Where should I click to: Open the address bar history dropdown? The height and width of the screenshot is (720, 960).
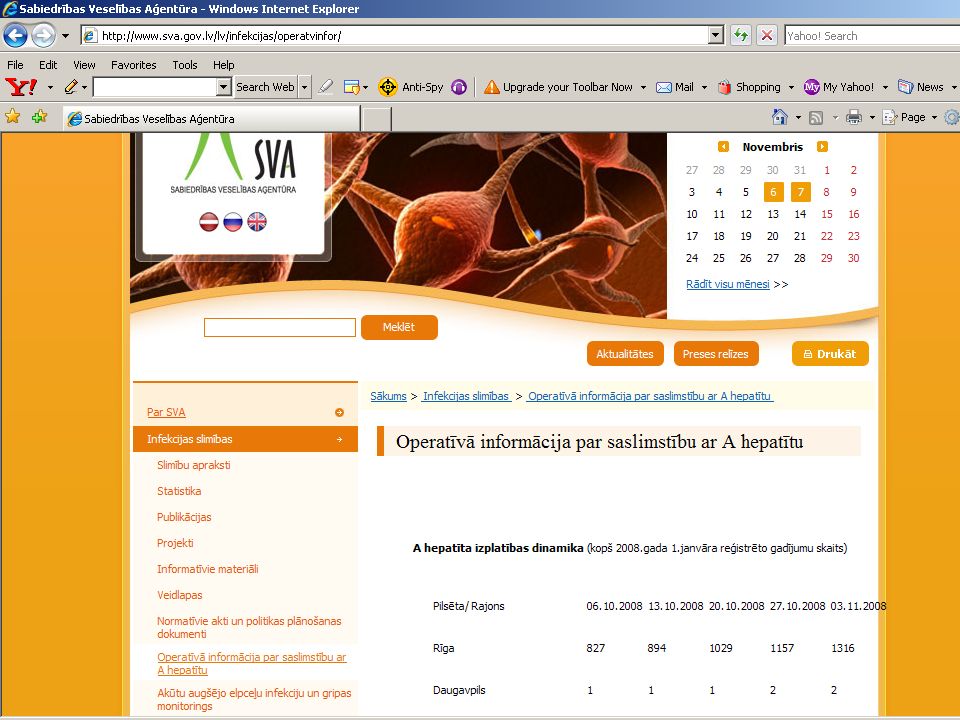click(716, 36)
